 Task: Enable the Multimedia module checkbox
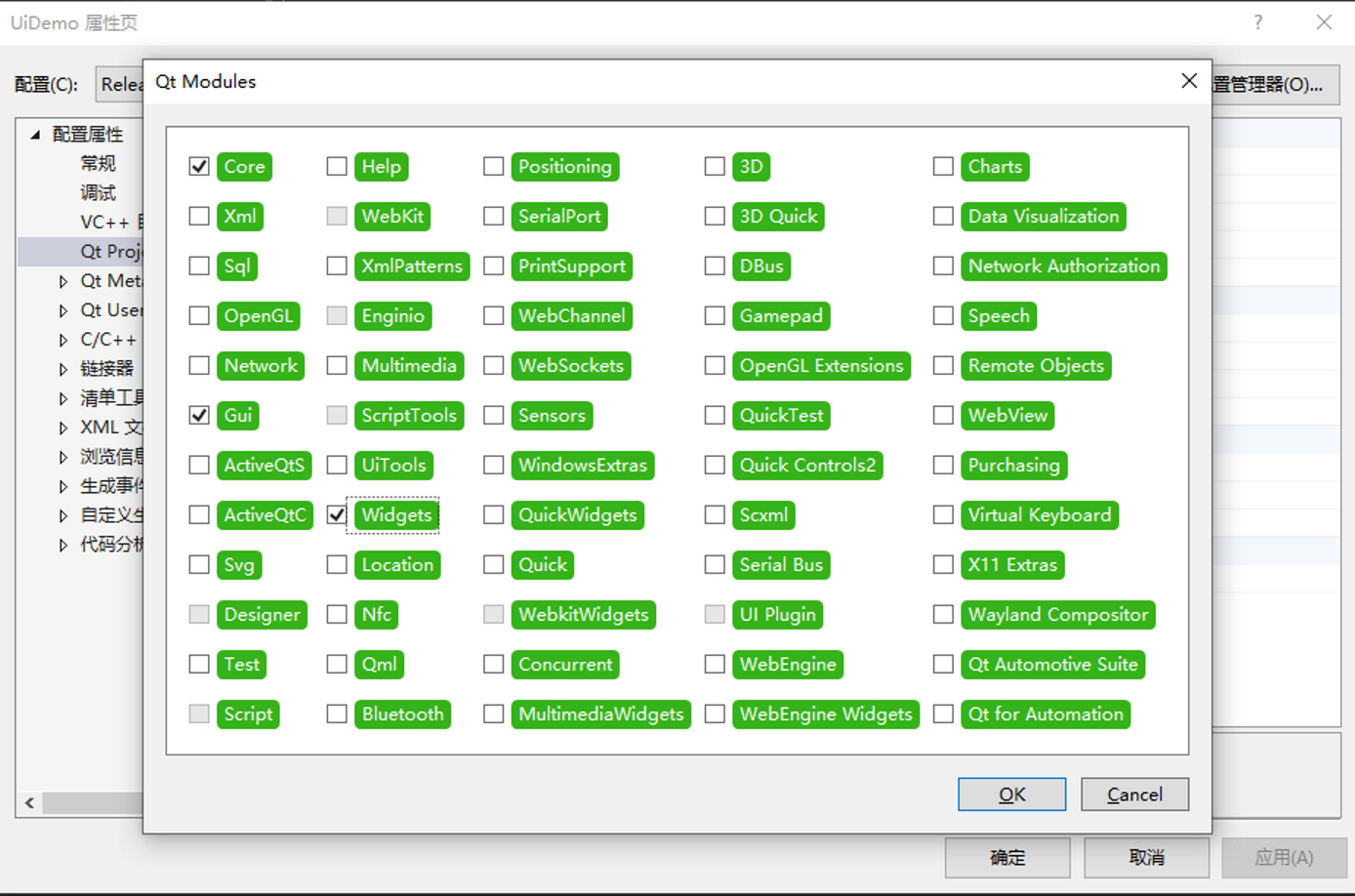click(337, 366)
